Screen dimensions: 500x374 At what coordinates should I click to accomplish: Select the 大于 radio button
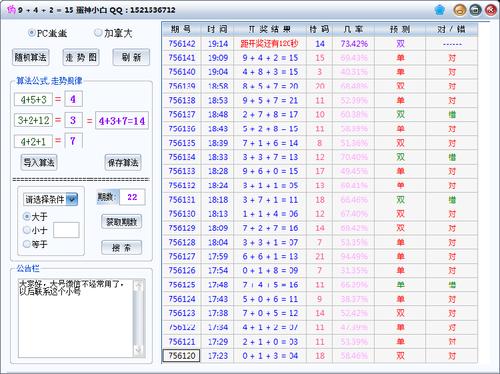[26, 216]
